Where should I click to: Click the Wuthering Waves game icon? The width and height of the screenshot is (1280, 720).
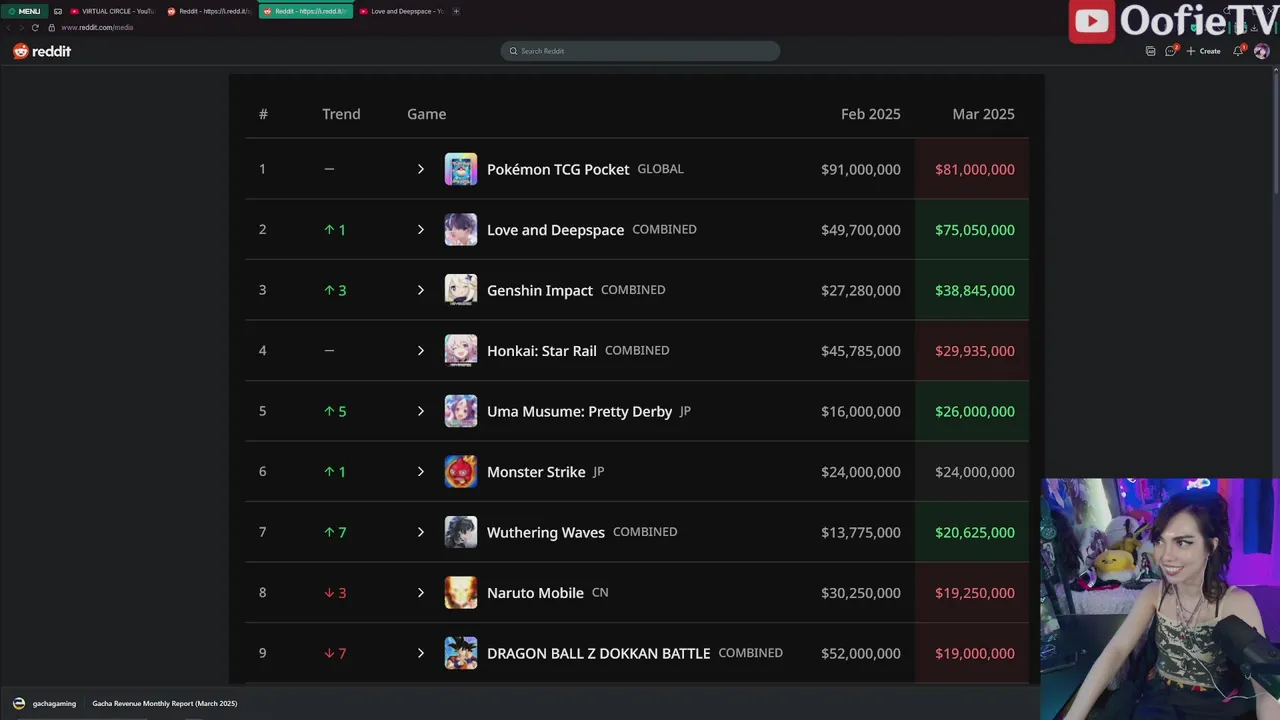(x=461, y=532)
